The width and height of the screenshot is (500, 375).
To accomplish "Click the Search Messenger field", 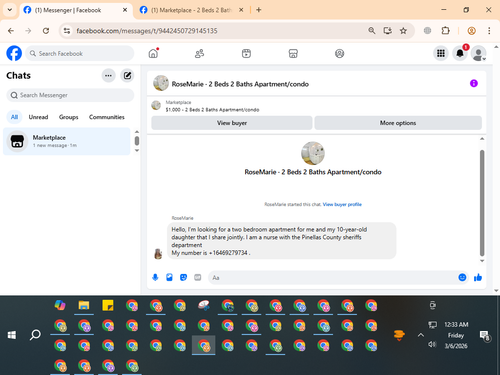I will [x=70, y=95].
